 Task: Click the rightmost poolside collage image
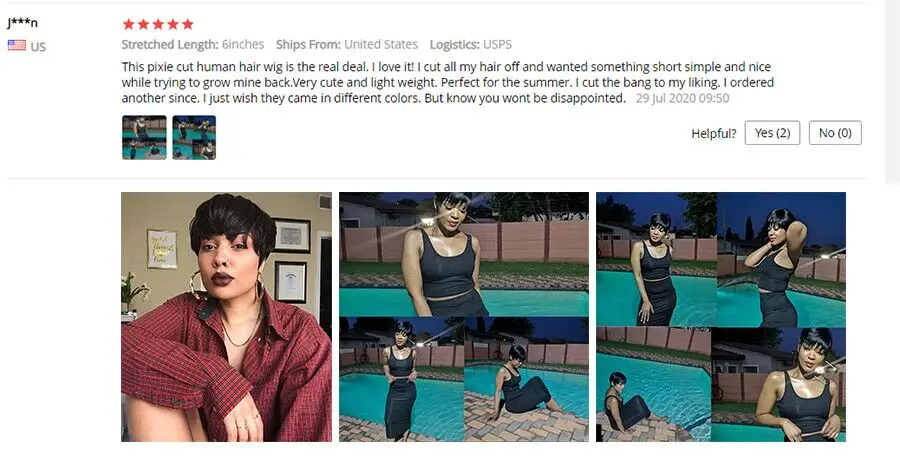click(x=721, y=317)
